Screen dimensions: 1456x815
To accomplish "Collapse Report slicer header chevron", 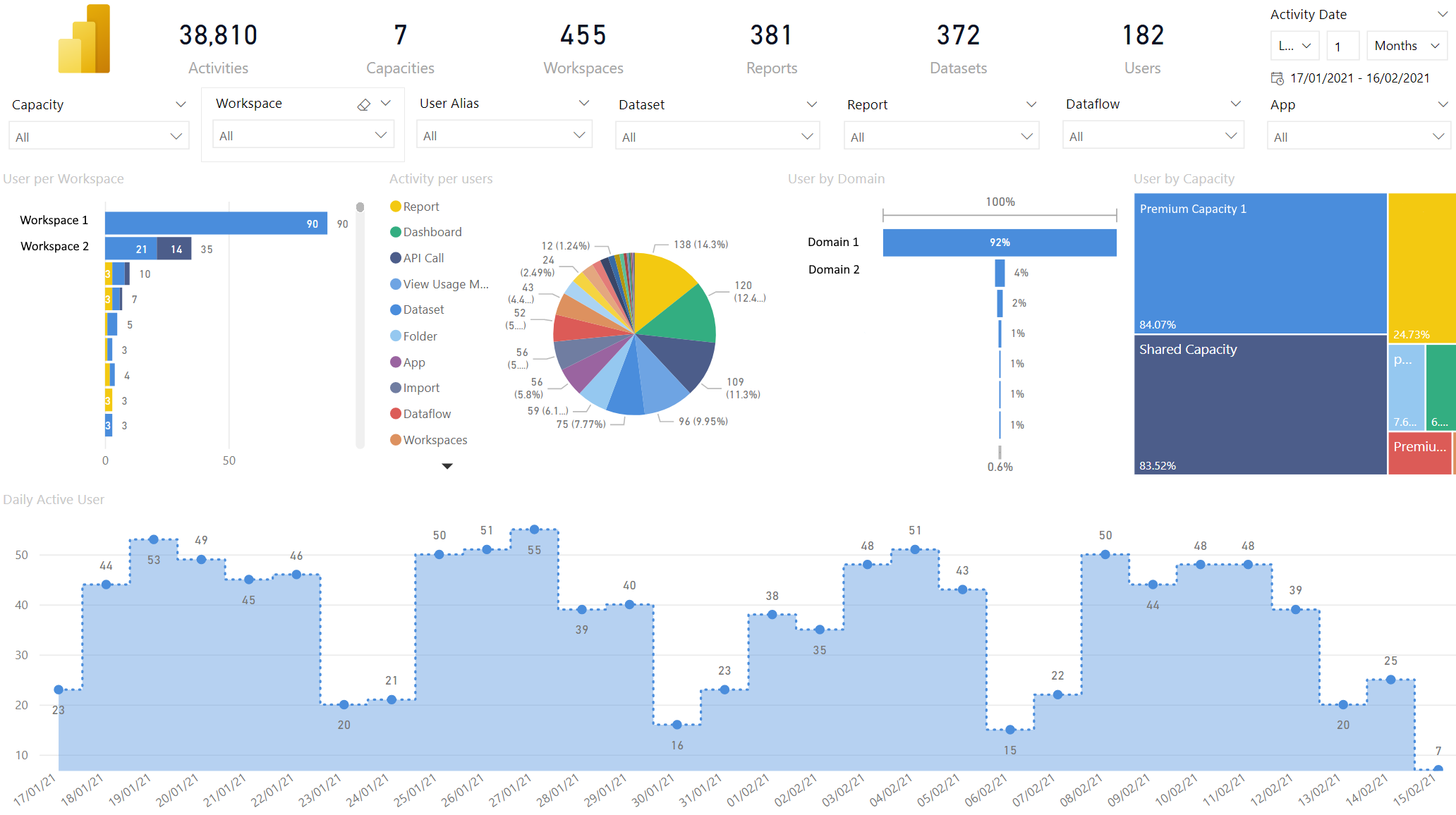I will point(1031,104).
